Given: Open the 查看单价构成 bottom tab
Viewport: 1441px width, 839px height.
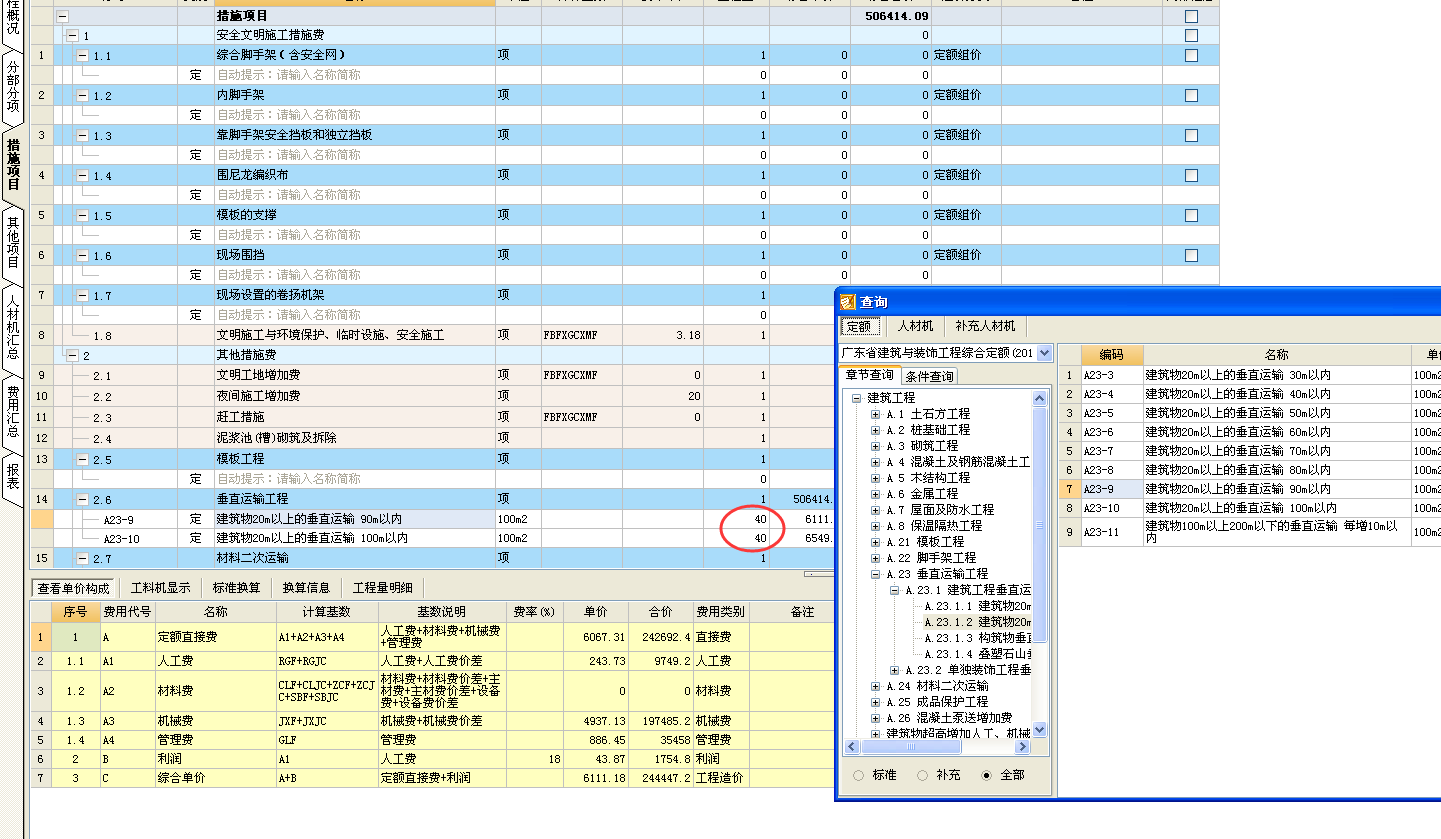Looking at the screenshot, I should tap(73, 588).
